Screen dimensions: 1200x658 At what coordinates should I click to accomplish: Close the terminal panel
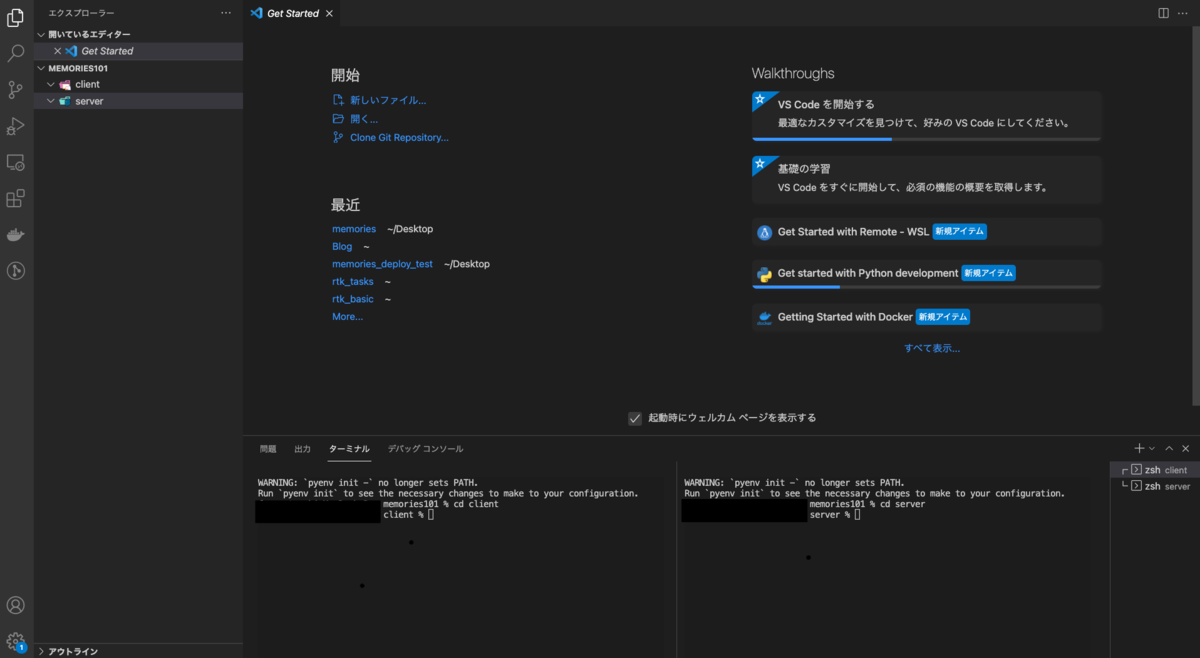coord(1186,449)
